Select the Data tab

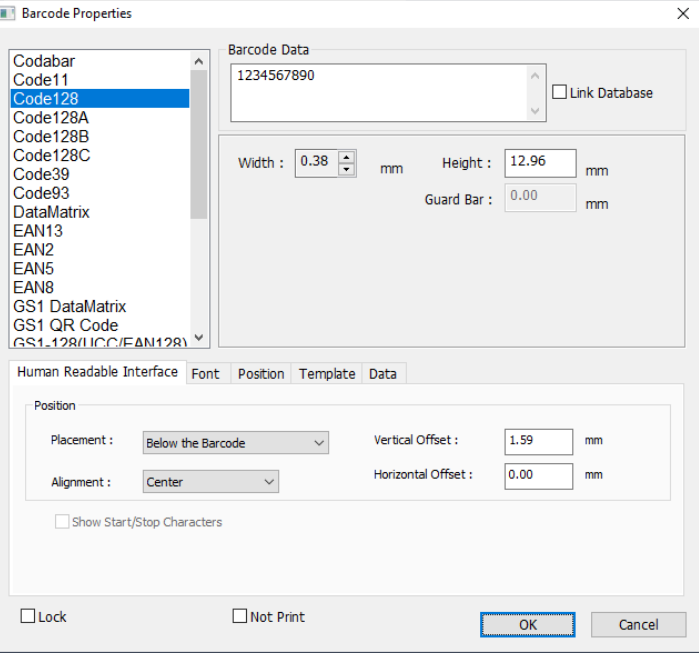coord(383,373)
